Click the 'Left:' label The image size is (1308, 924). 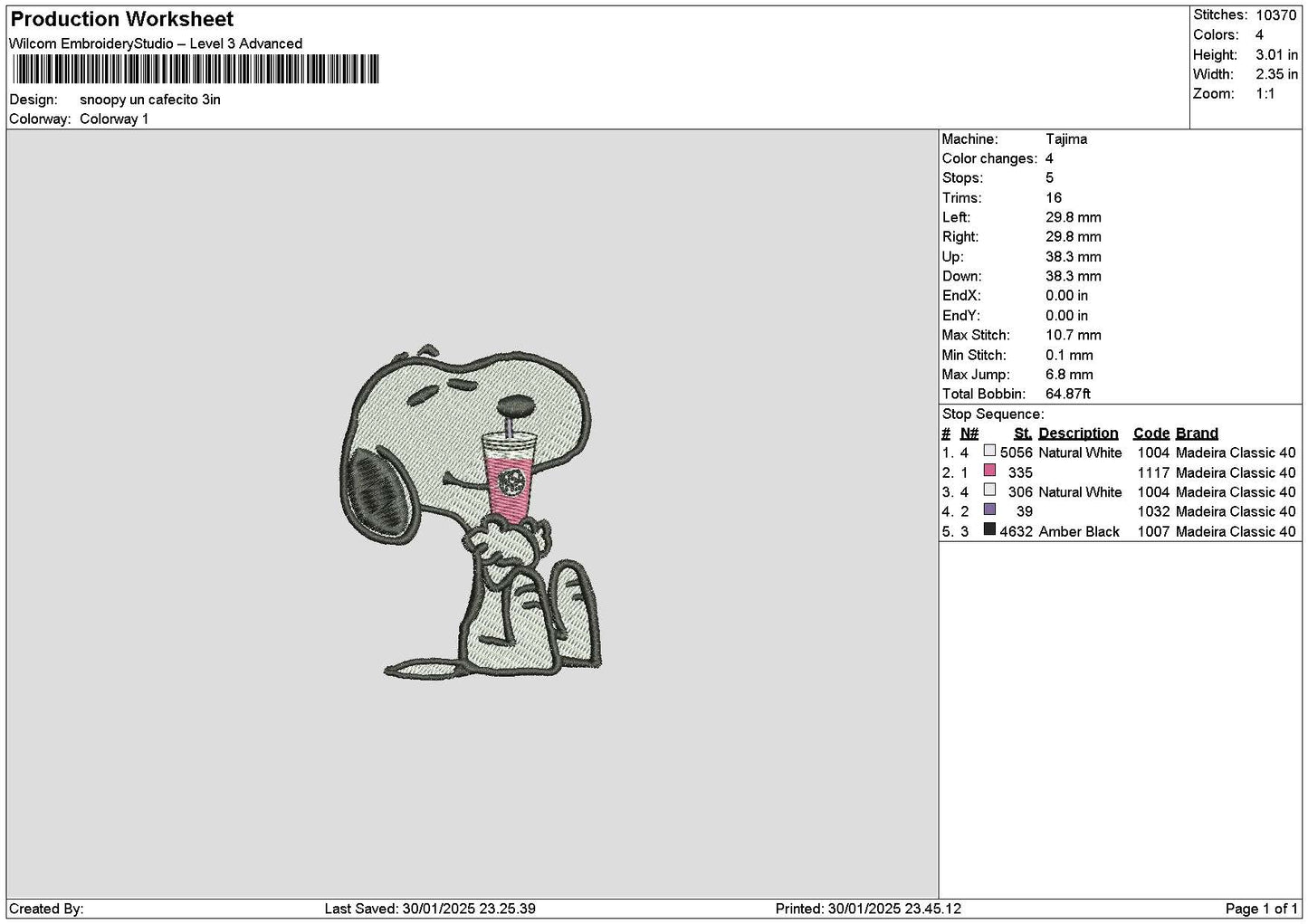[956, 218]
